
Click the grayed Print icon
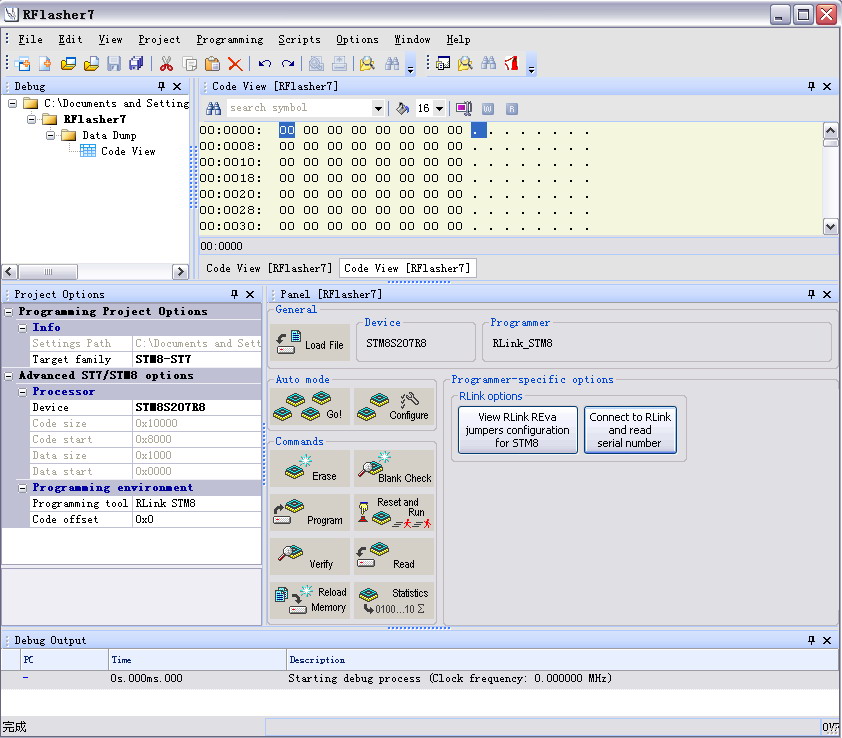point(339,63)
